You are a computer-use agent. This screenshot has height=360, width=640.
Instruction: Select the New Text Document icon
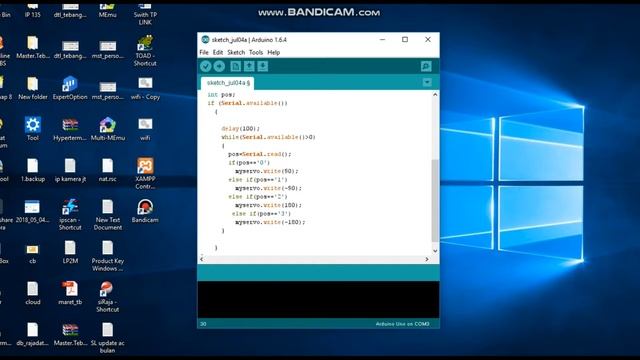click(107, 215)
